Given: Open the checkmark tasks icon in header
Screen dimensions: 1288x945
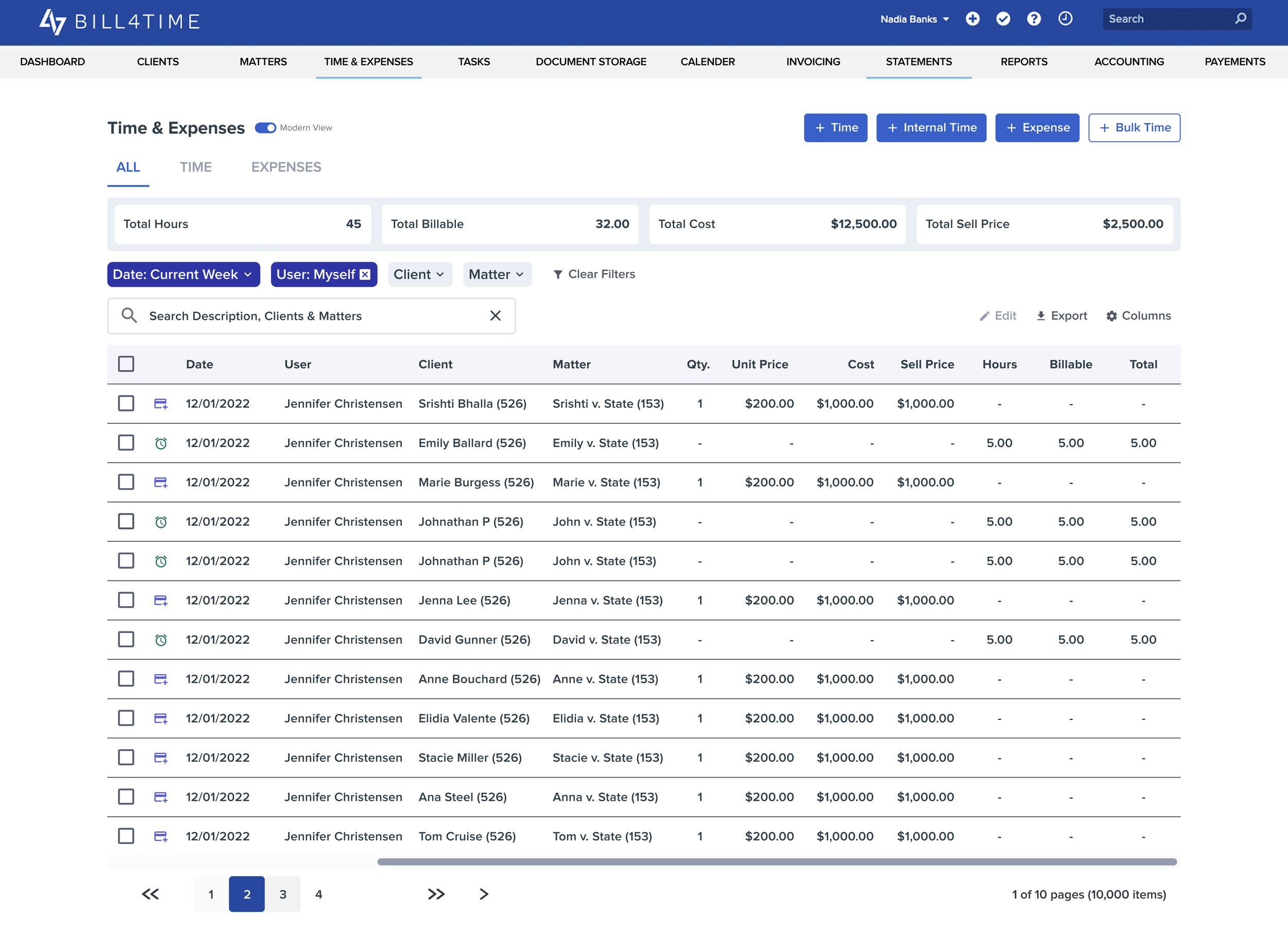Looking at the screenshot, I should tap(1003, 19).
